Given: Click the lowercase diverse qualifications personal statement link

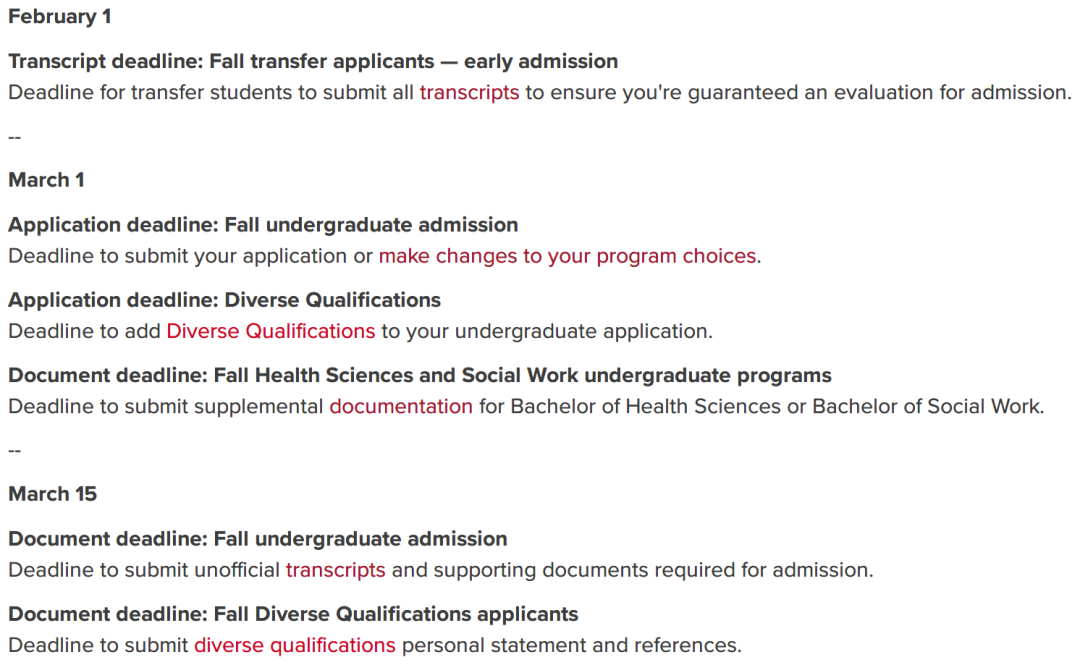Looking at the screenshot, I should 295,645.
